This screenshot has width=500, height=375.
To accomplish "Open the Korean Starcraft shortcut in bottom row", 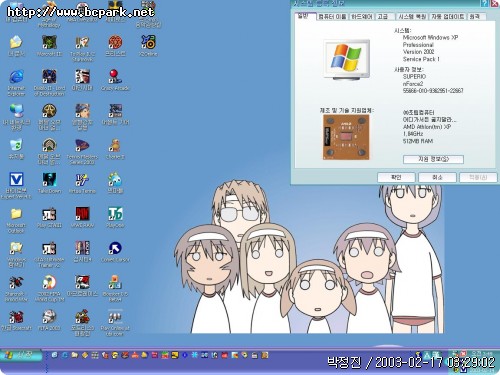I will (16, 317).
